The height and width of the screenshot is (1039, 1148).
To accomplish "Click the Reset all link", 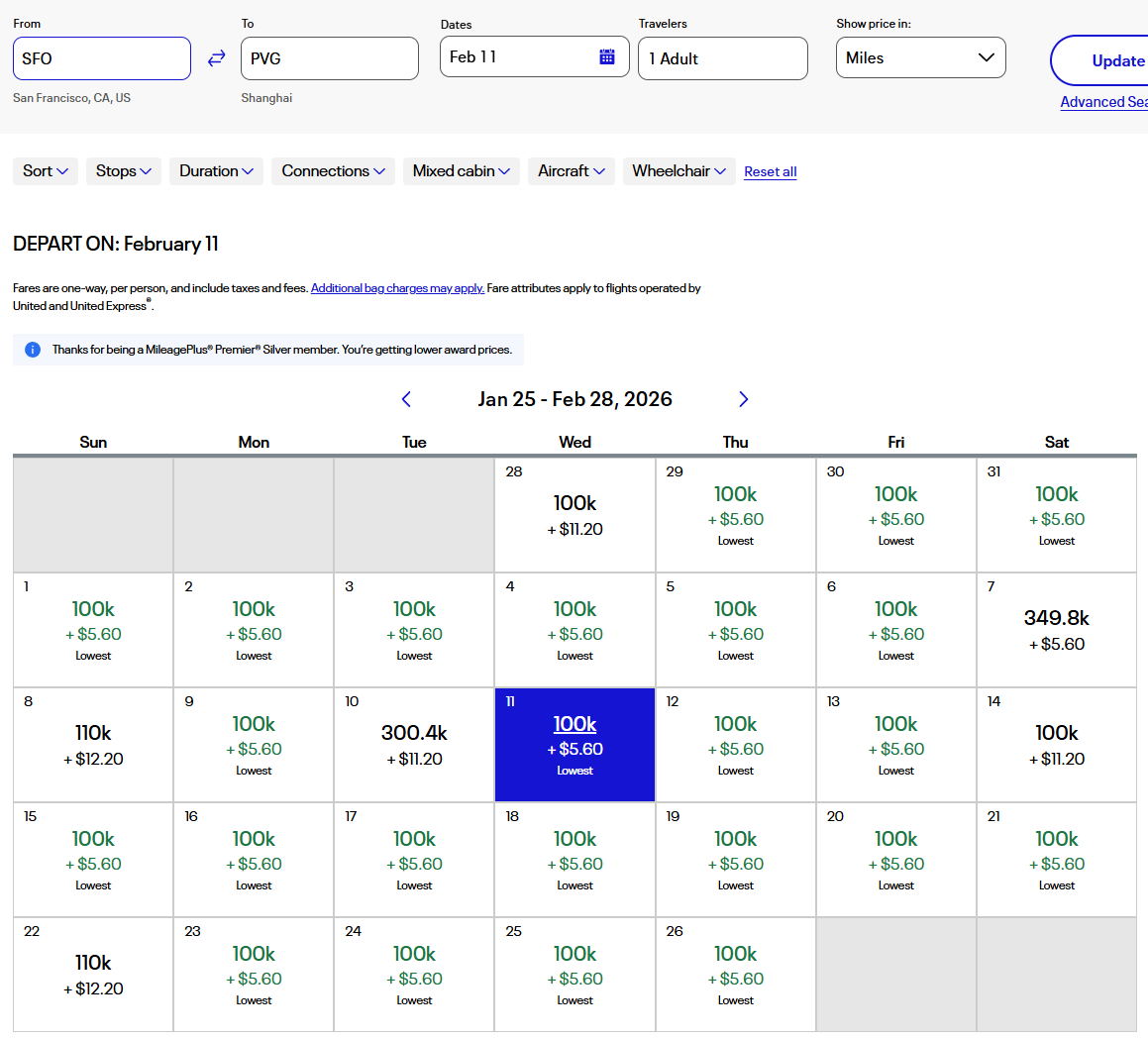I will coord(770,172).
